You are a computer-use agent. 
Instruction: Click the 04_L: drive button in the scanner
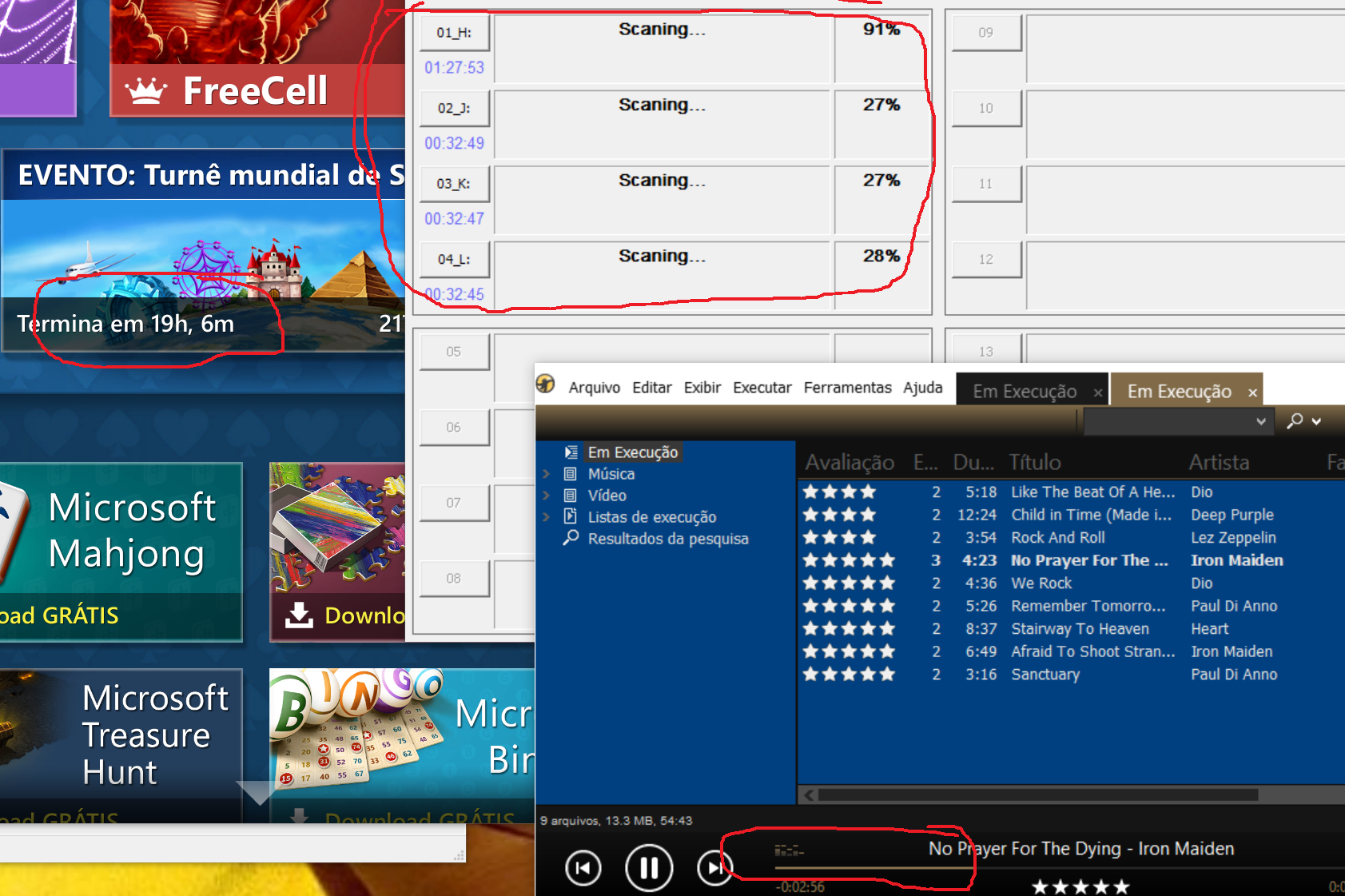(x=454, y=259)
